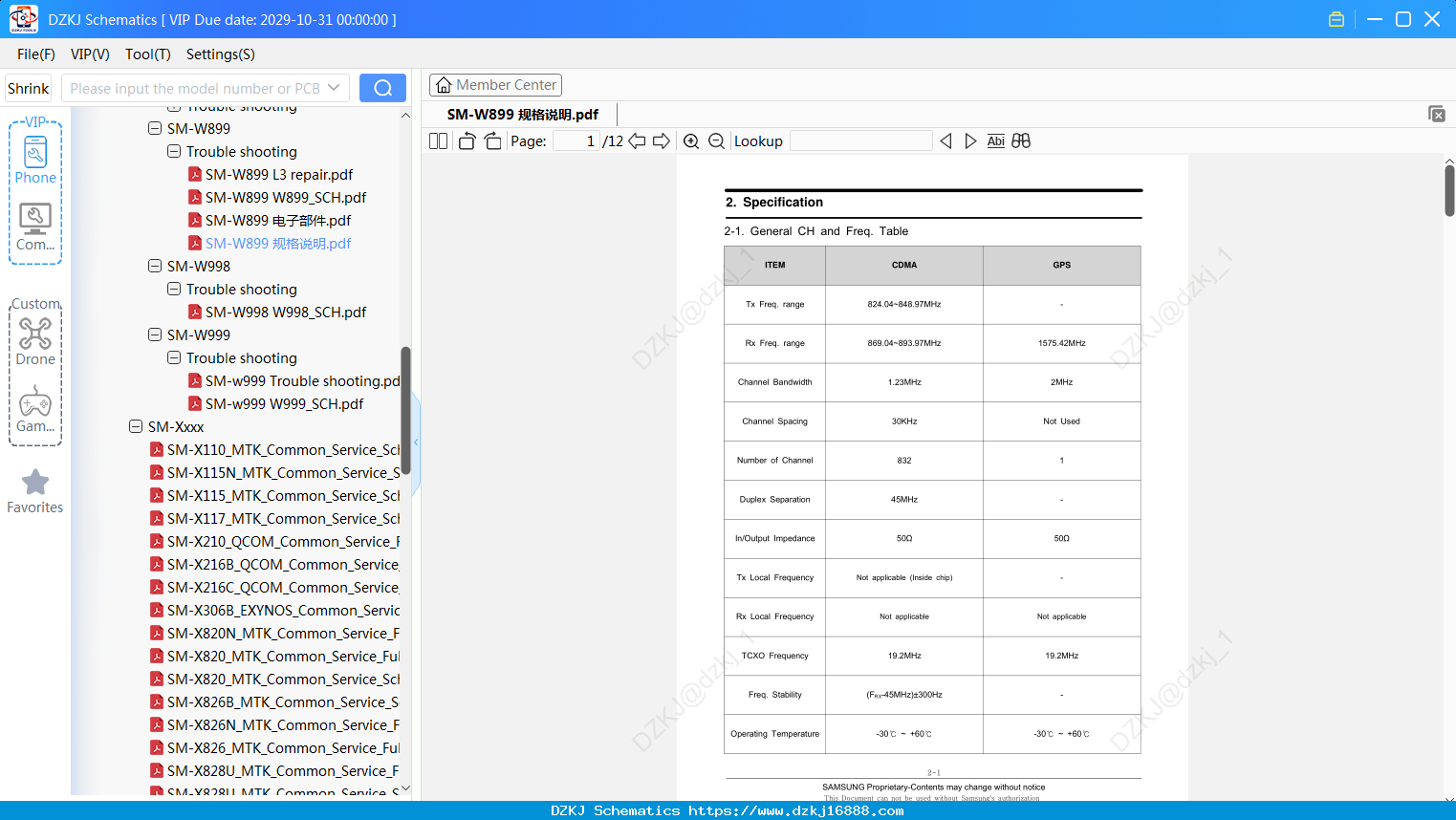Open the File(F) menu
Screen dimensions: 1456x820
coord(36,54)
